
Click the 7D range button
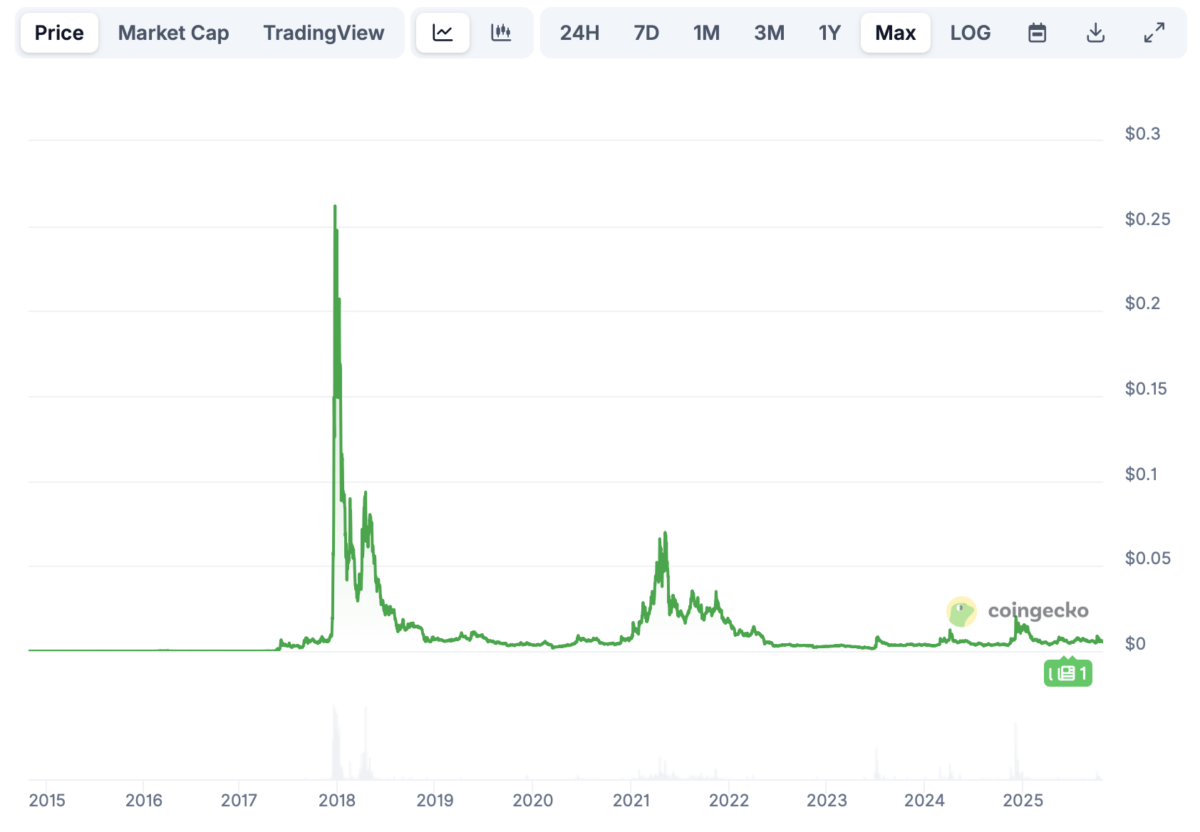[646, 32]
